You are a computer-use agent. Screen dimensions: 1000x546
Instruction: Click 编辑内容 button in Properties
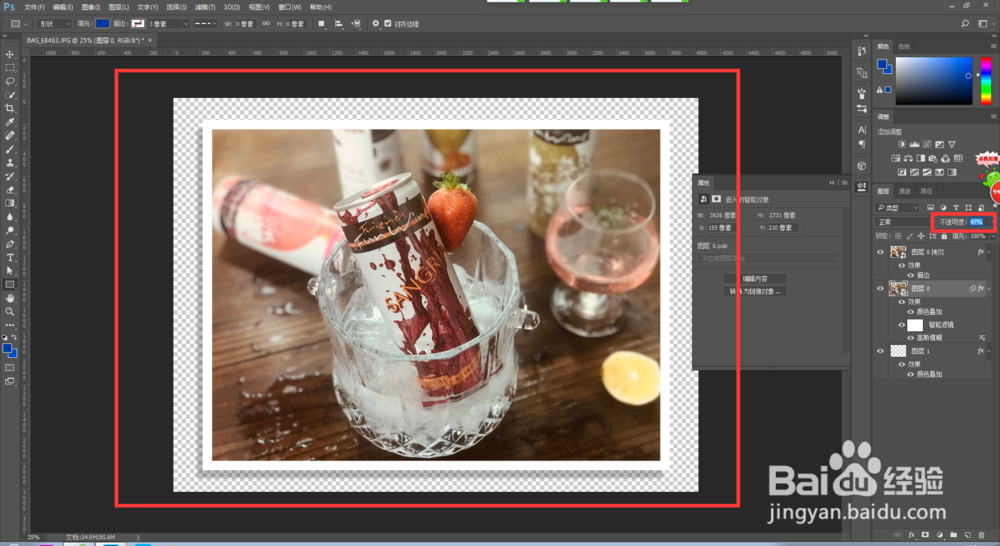click(x=755, y=279)
